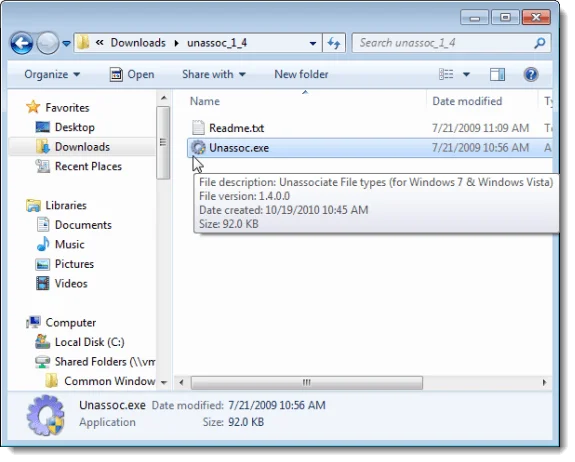
Task: Click the Recent Places icon
Action: tap(43, 166)
